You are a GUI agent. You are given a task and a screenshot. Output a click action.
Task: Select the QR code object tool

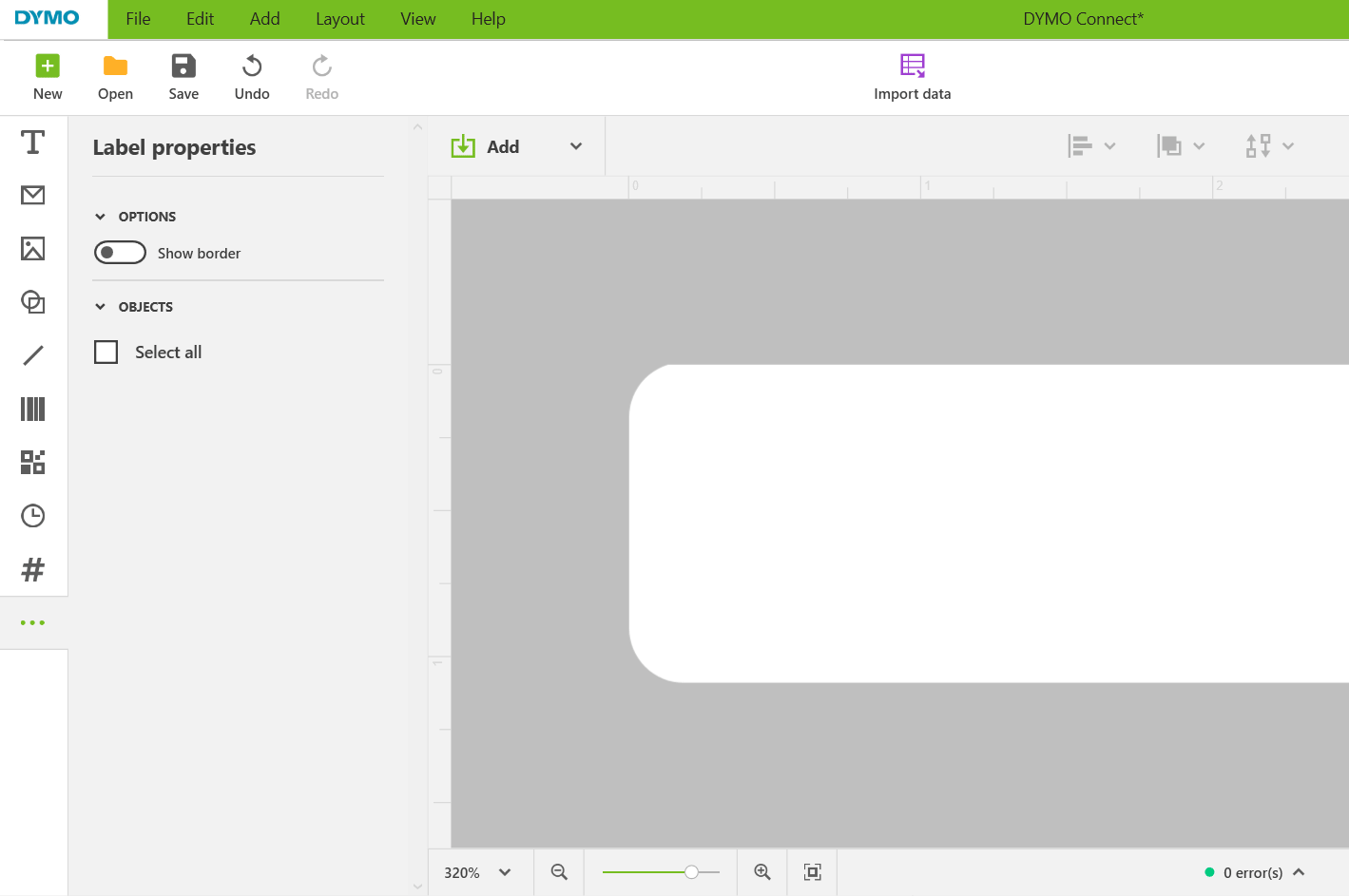(x=33, y=463)
